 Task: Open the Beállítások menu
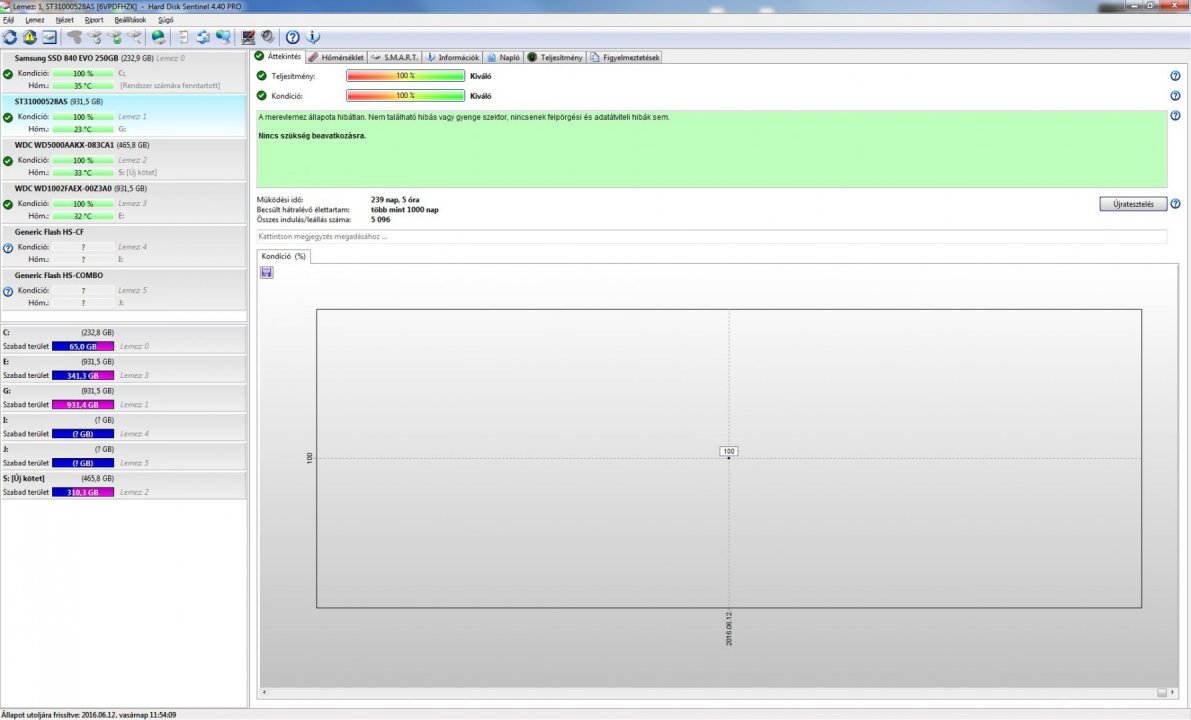tap(130, 20)
